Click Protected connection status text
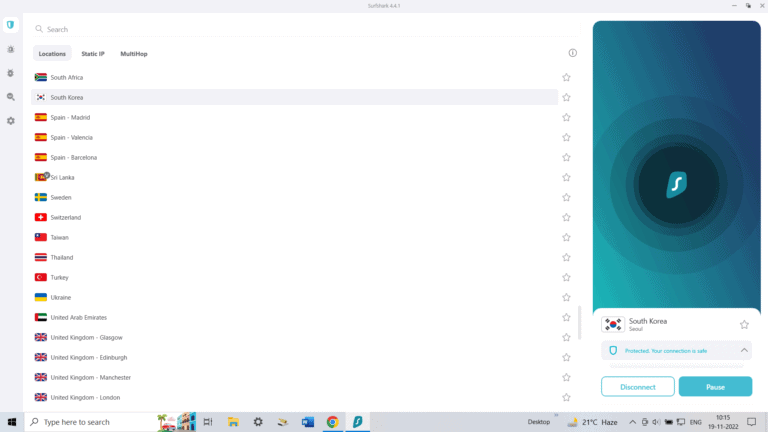This screenshot has height=432, width=768. (666, 351)
